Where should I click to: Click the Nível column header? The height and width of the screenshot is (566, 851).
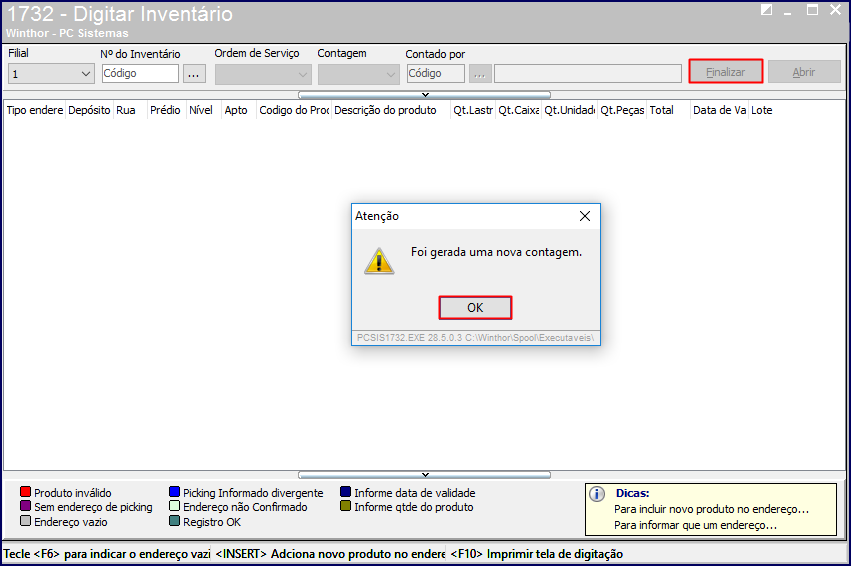[204, 110]
